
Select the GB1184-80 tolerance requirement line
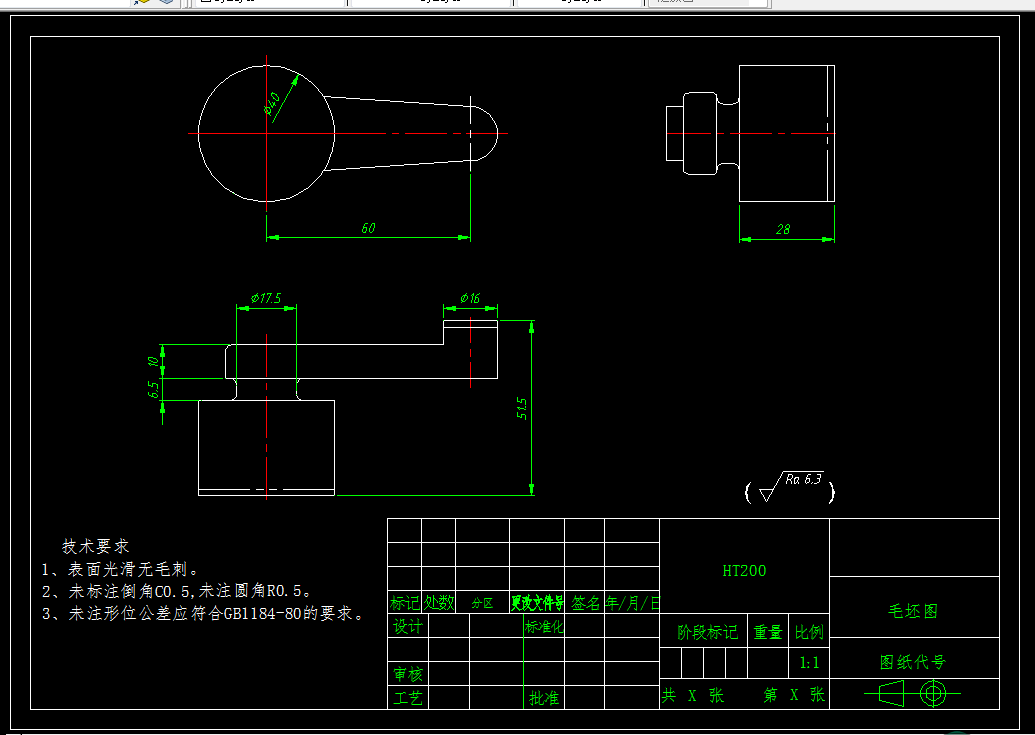tap(203, 614)
